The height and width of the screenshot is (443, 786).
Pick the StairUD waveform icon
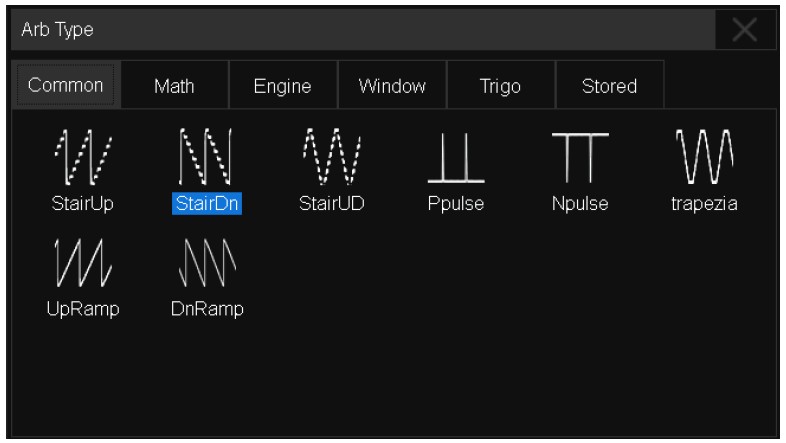[332, 158]
